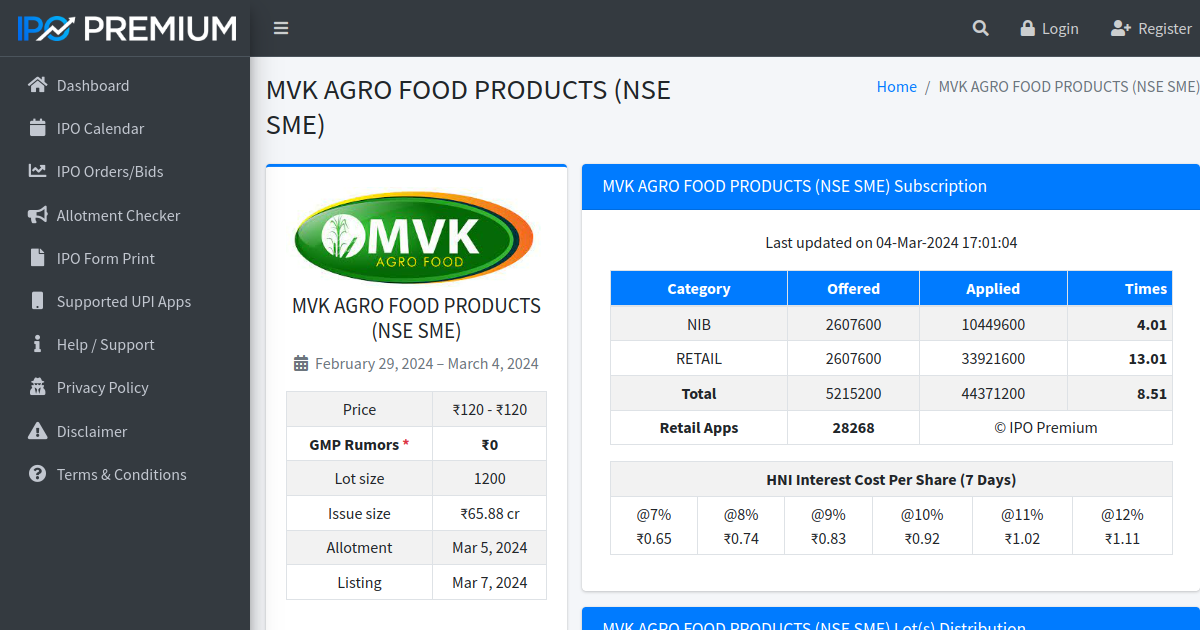
Task: Open the Register option
Action: pyautogui.click(x=1151, y=28)
